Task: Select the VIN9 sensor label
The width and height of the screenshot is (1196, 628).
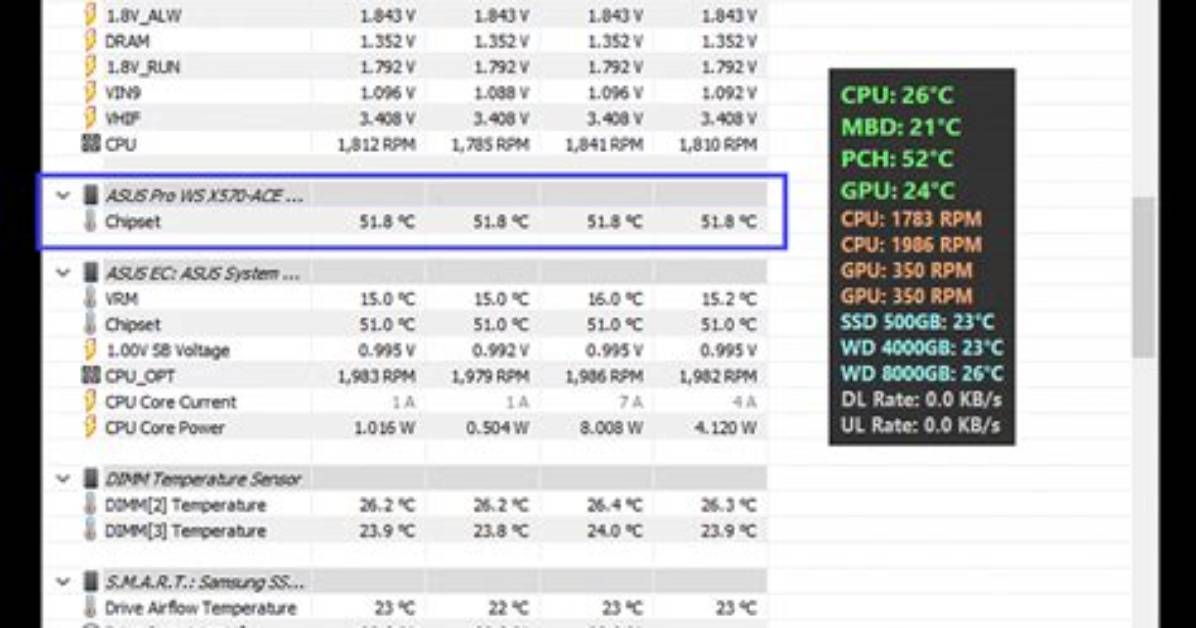Action: click(123, 93)
